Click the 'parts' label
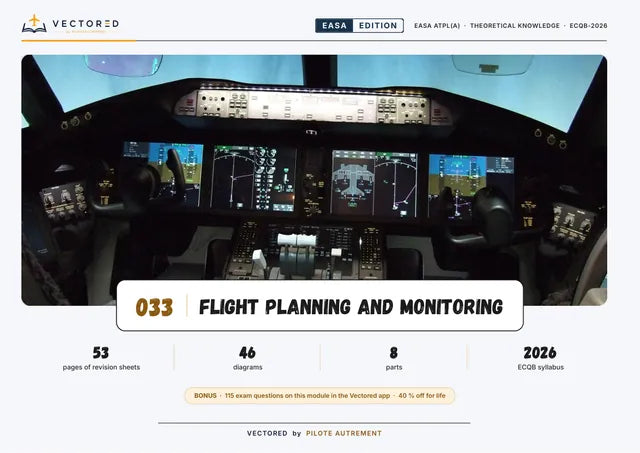Screen dimensions: 640x453 click(394, 367)
